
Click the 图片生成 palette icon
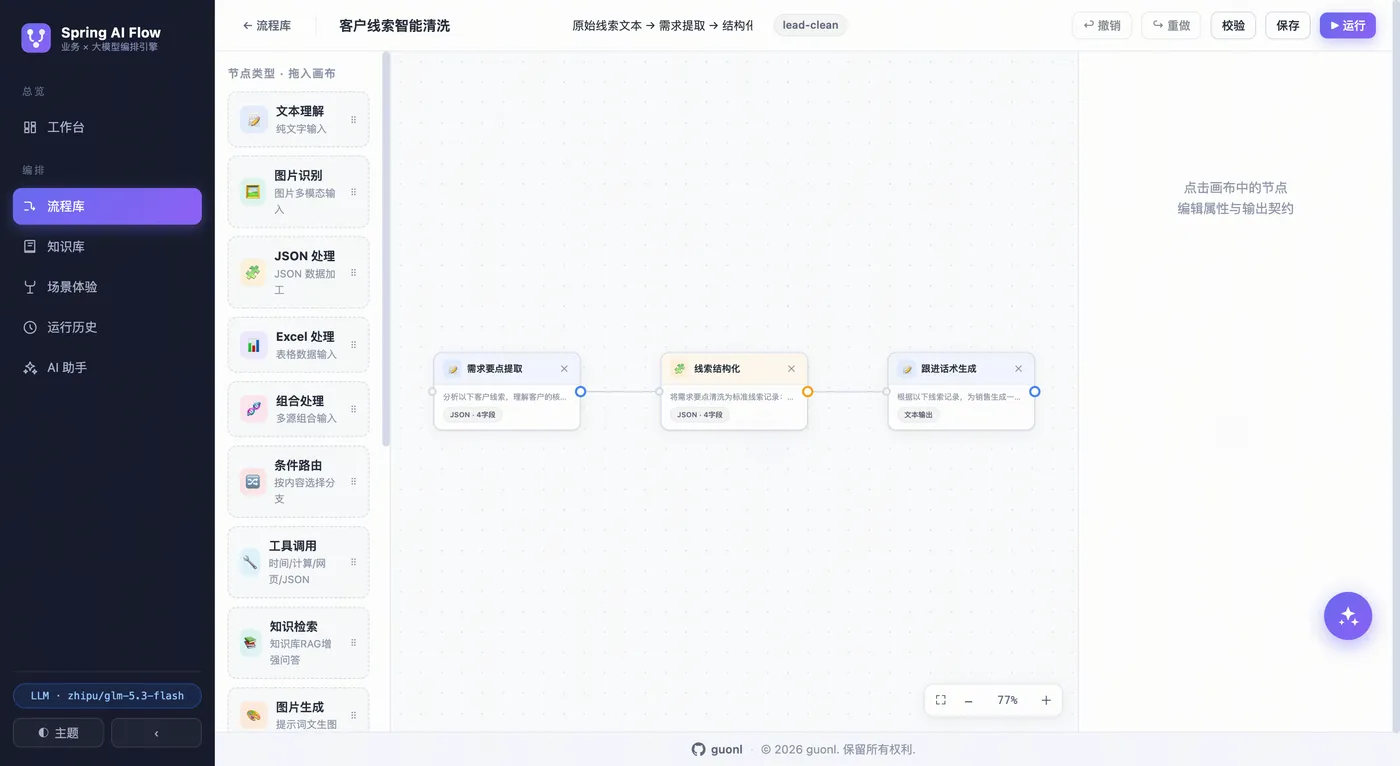coord(254,715)
